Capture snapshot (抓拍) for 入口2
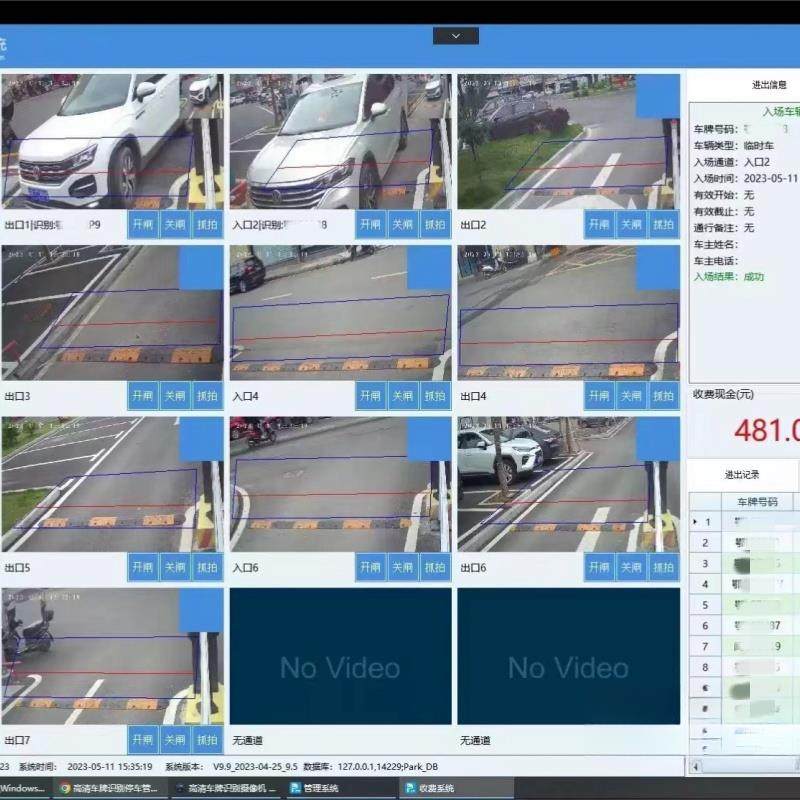This screenshot has width=800, height=800. (x=435, y=224)
